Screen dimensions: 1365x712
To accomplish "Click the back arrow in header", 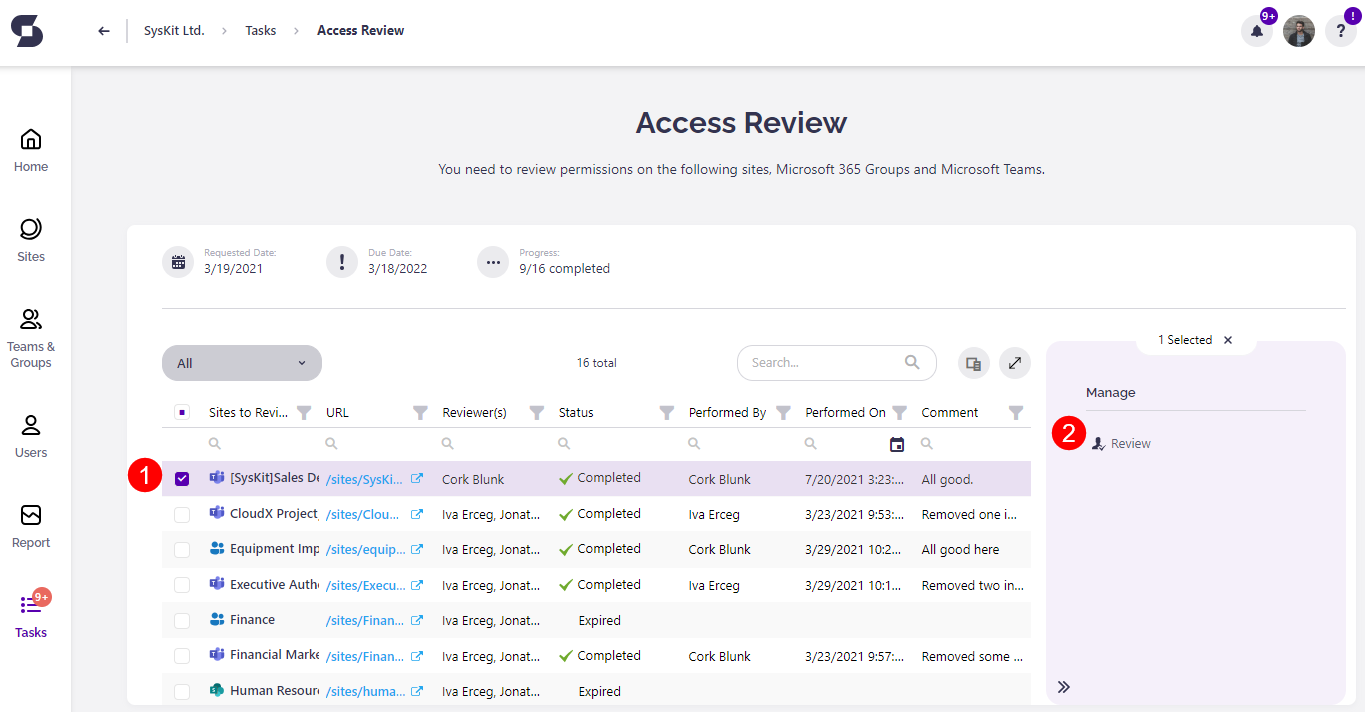I will click(x=104, y=31).
